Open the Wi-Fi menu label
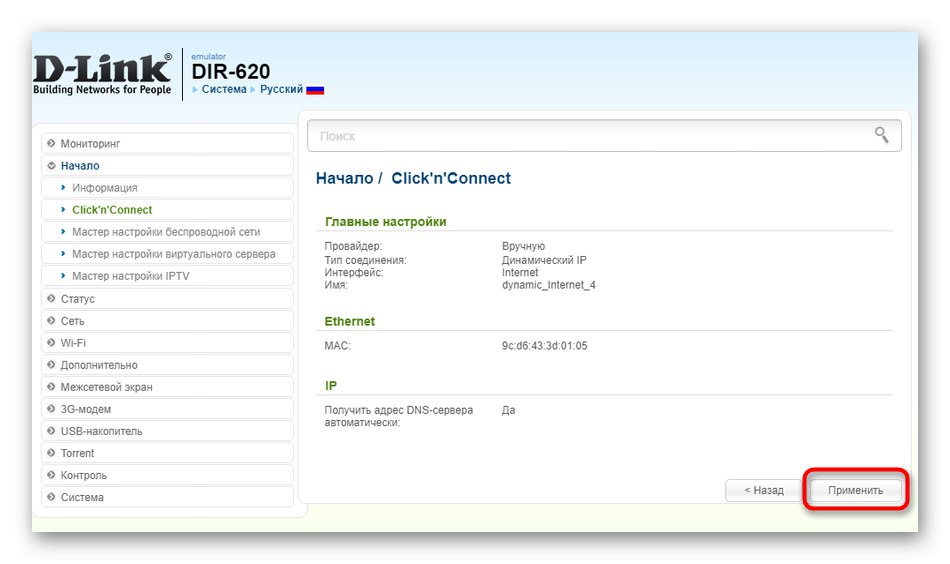The height and width of the screenshot is (564, 950). pyautogui.click(x=73, y=343)
